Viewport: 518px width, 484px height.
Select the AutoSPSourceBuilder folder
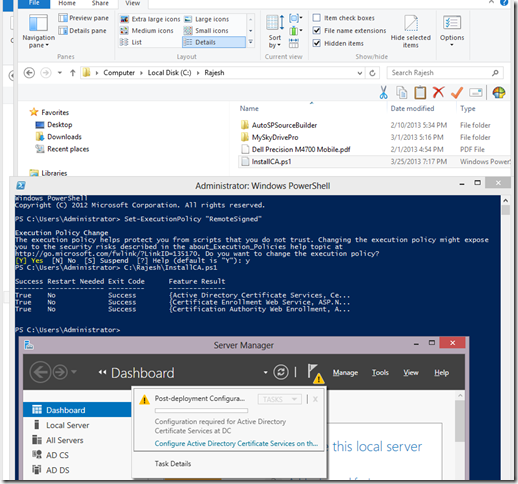[284, 125]
